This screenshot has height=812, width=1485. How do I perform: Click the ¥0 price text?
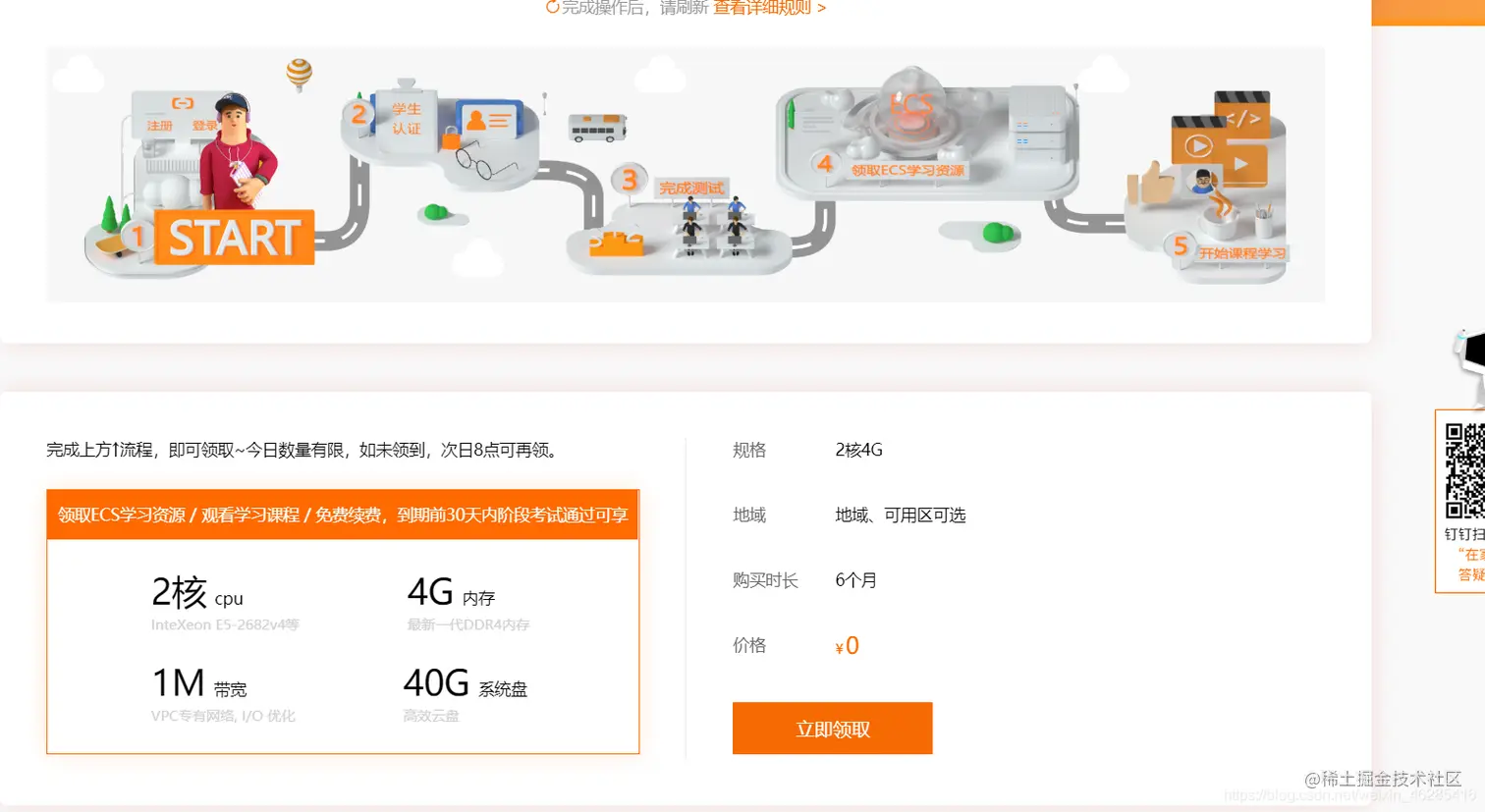845,645
